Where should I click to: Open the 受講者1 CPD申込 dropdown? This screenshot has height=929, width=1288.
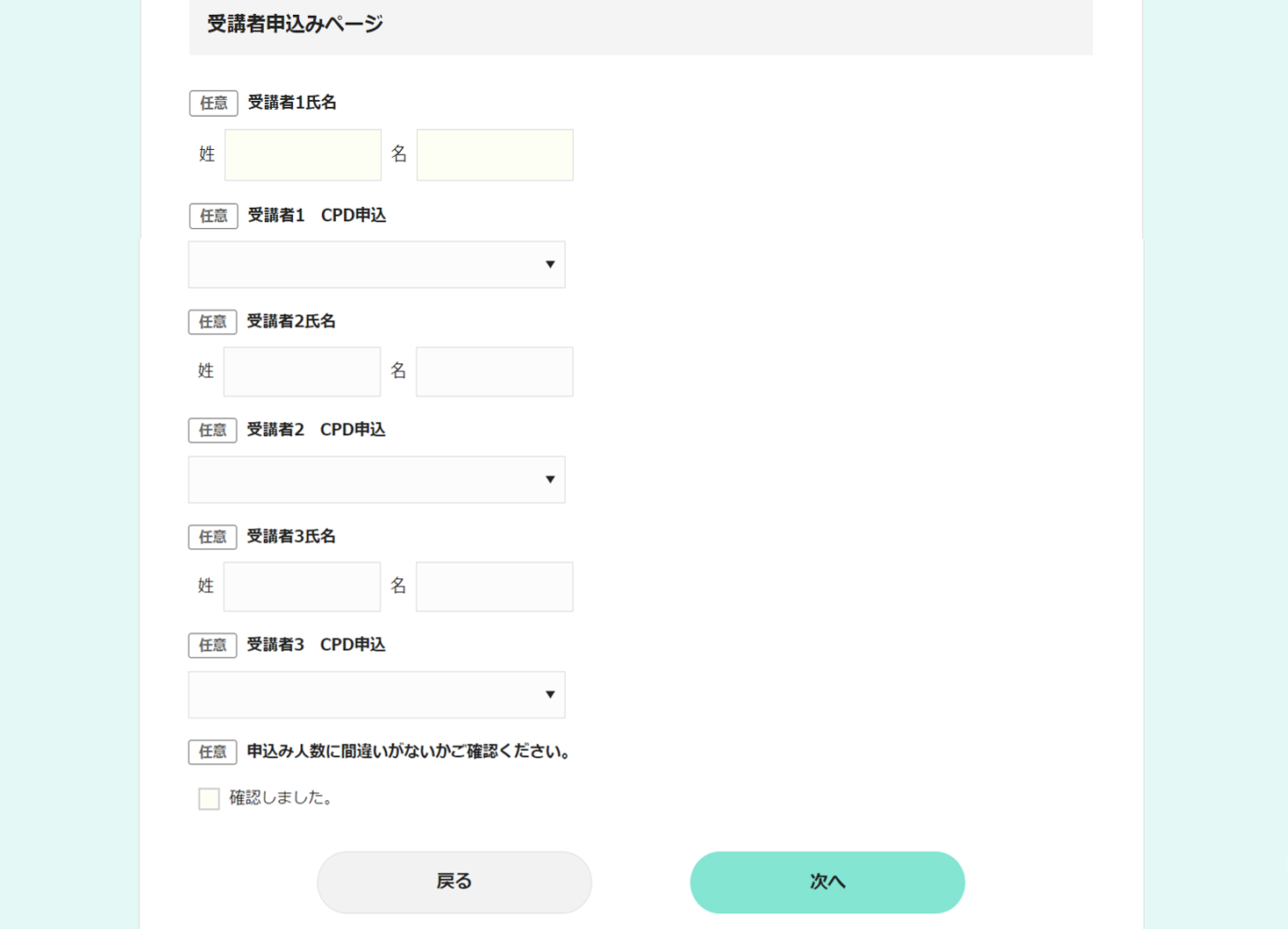point(376,264)
